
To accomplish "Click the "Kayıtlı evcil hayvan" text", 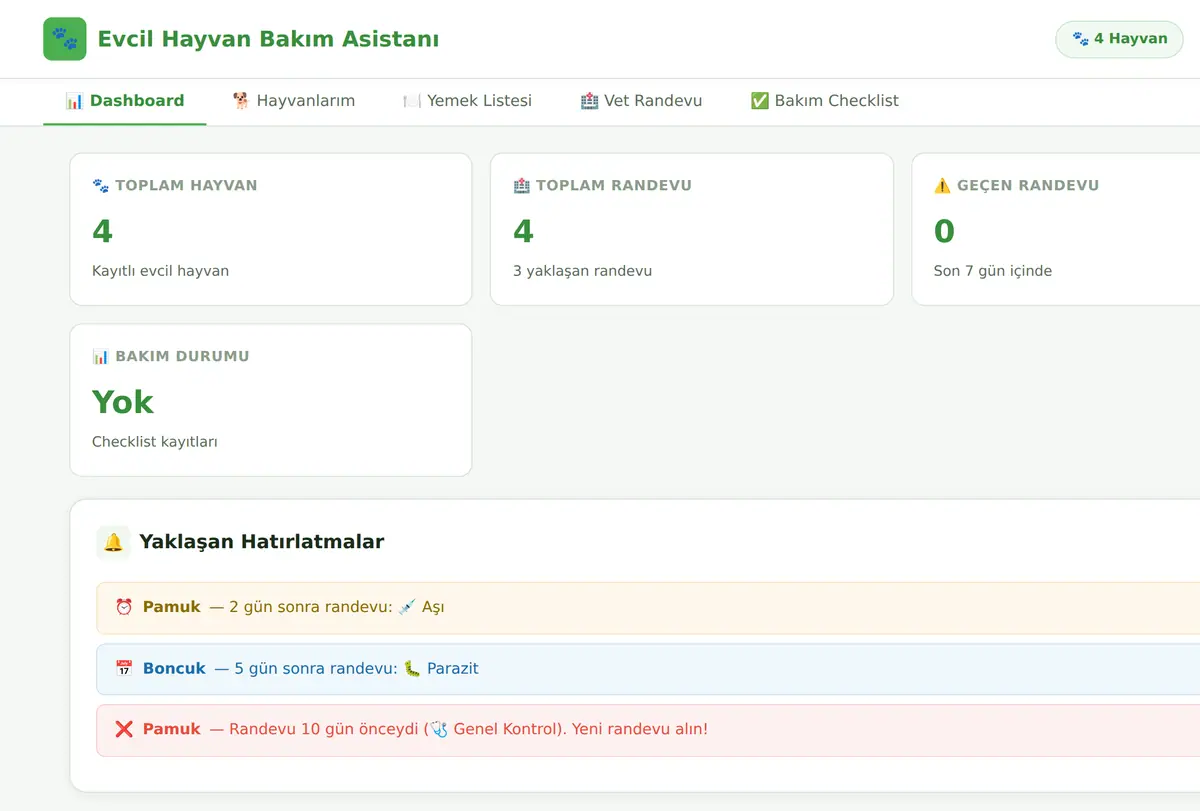I will pyautogui.click(x=160, y=271).
